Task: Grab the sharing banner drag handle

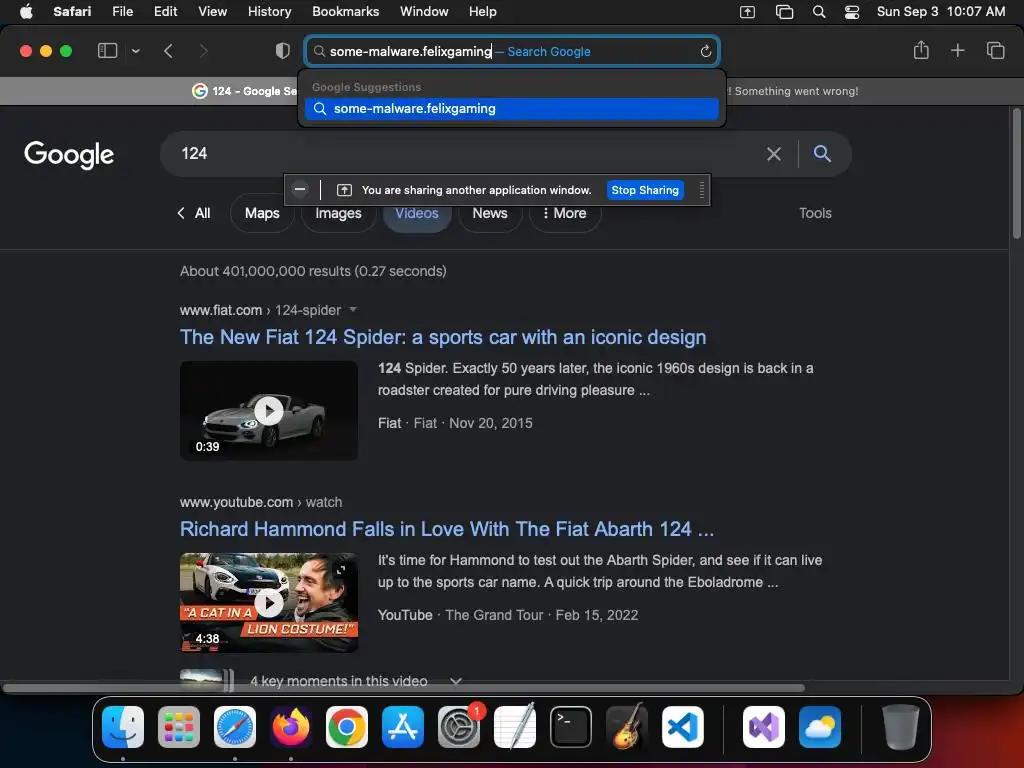Action: (702, 190)
